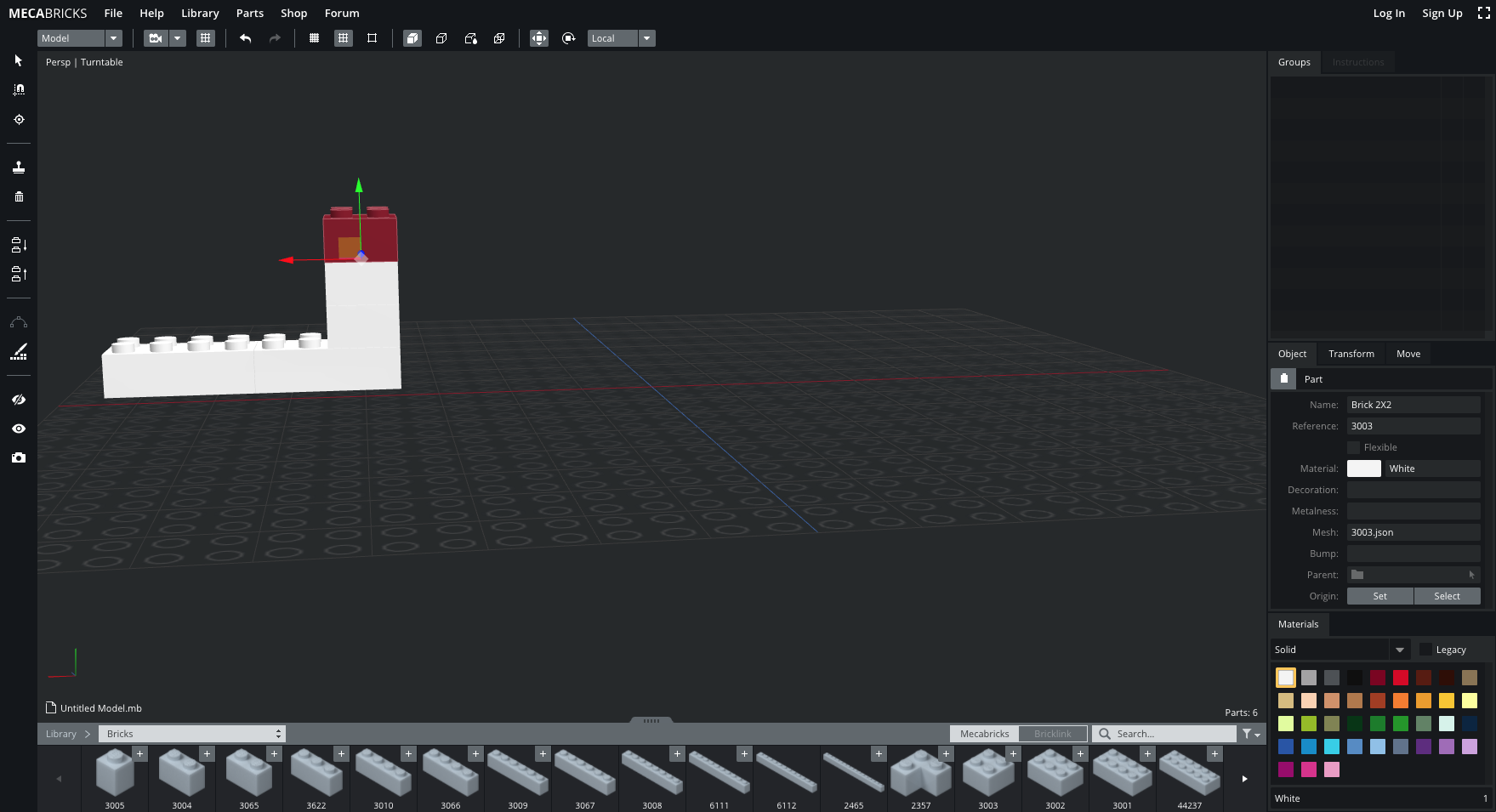Click the move translate tool icon
Screen dimensions: 1496x812
[539, 38]
